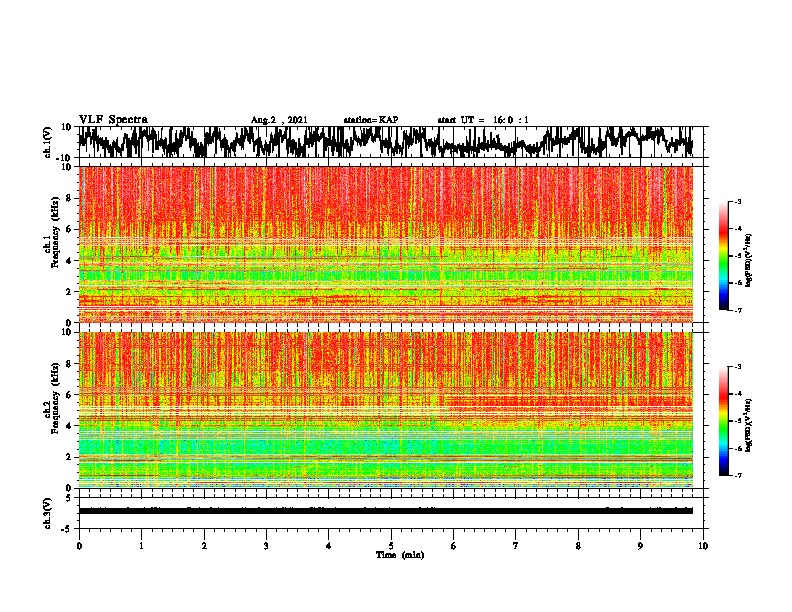792x612 pixels.
Task: Select the "Time (min)" axis title
Action: 400,555
